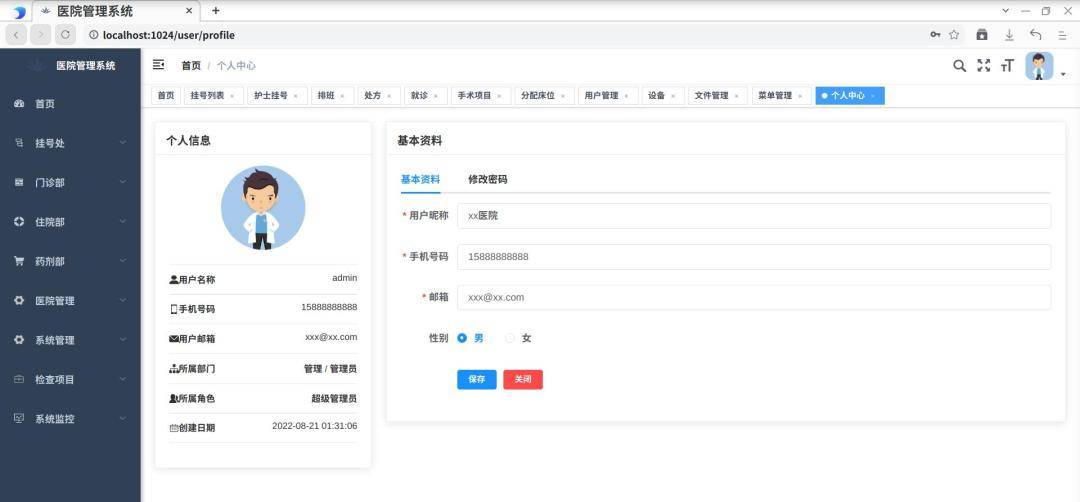
Task: Toggle fullscreen mode icon in header
Action: tap(984, 65)
